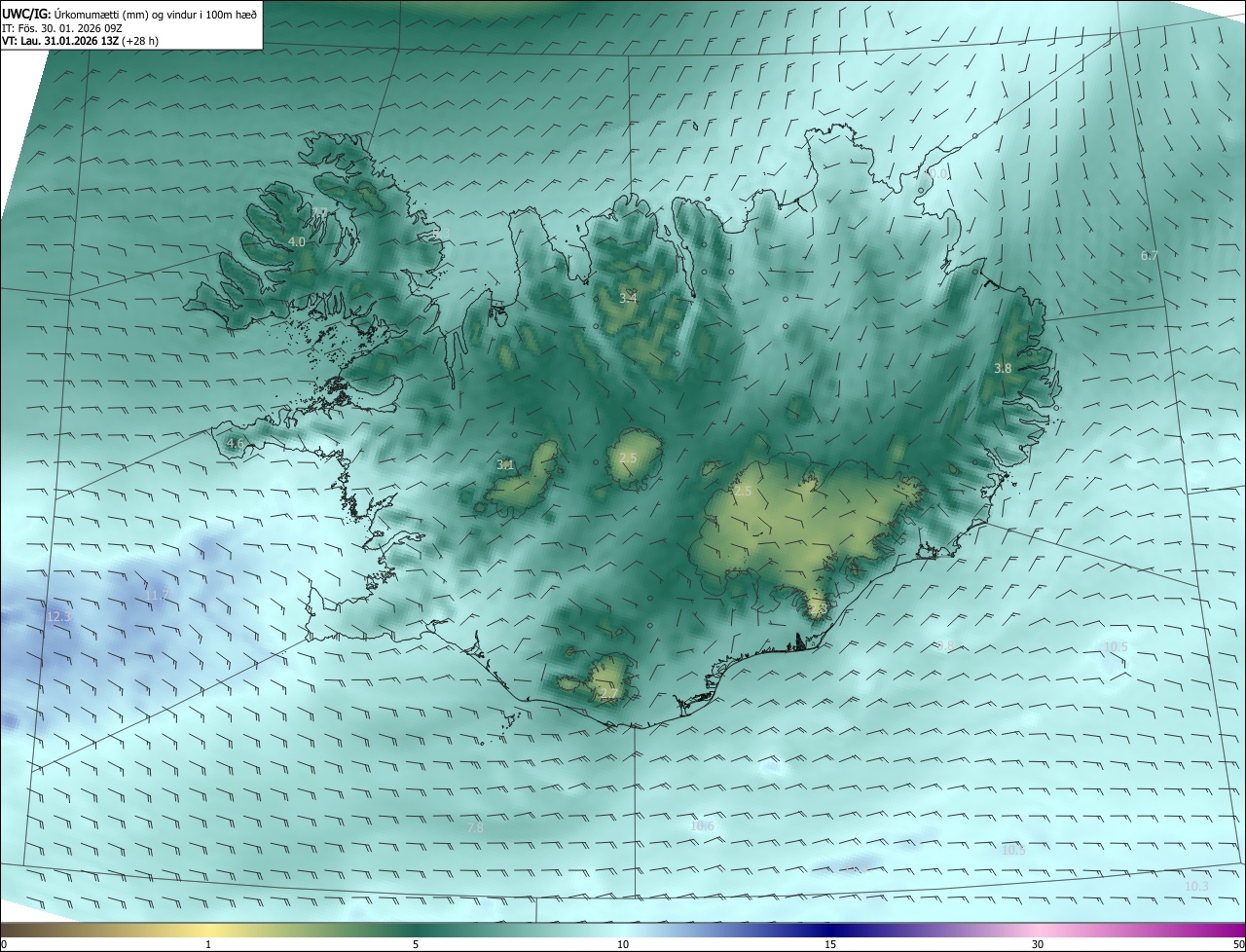Click the 3.8 value label in the Eastfjords
Image resolution: width=1246 pixels, height=952 pixels.
(1003, 368)
